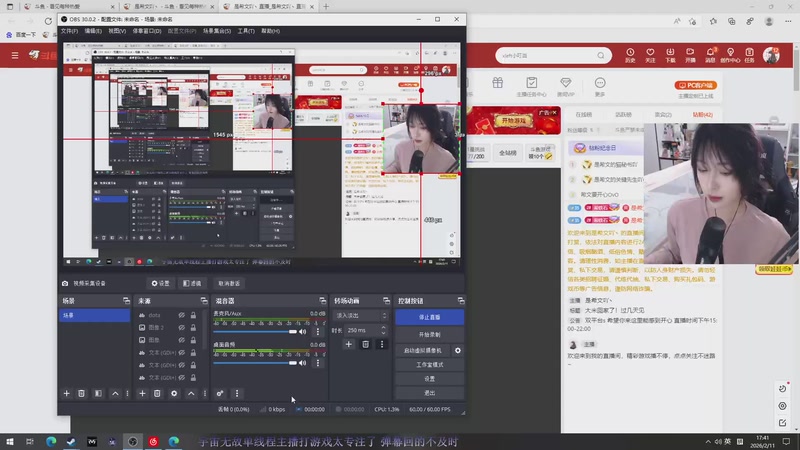Screen dimensions: 800x450
Task: Open Douyu hamburger menu in red header
Action: tap(15, 55)
